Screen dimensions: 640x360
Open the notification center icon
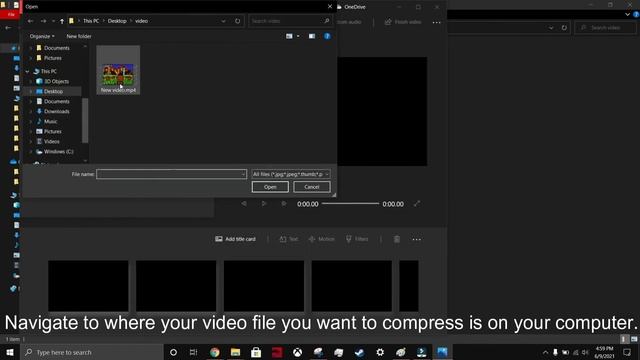627,352
